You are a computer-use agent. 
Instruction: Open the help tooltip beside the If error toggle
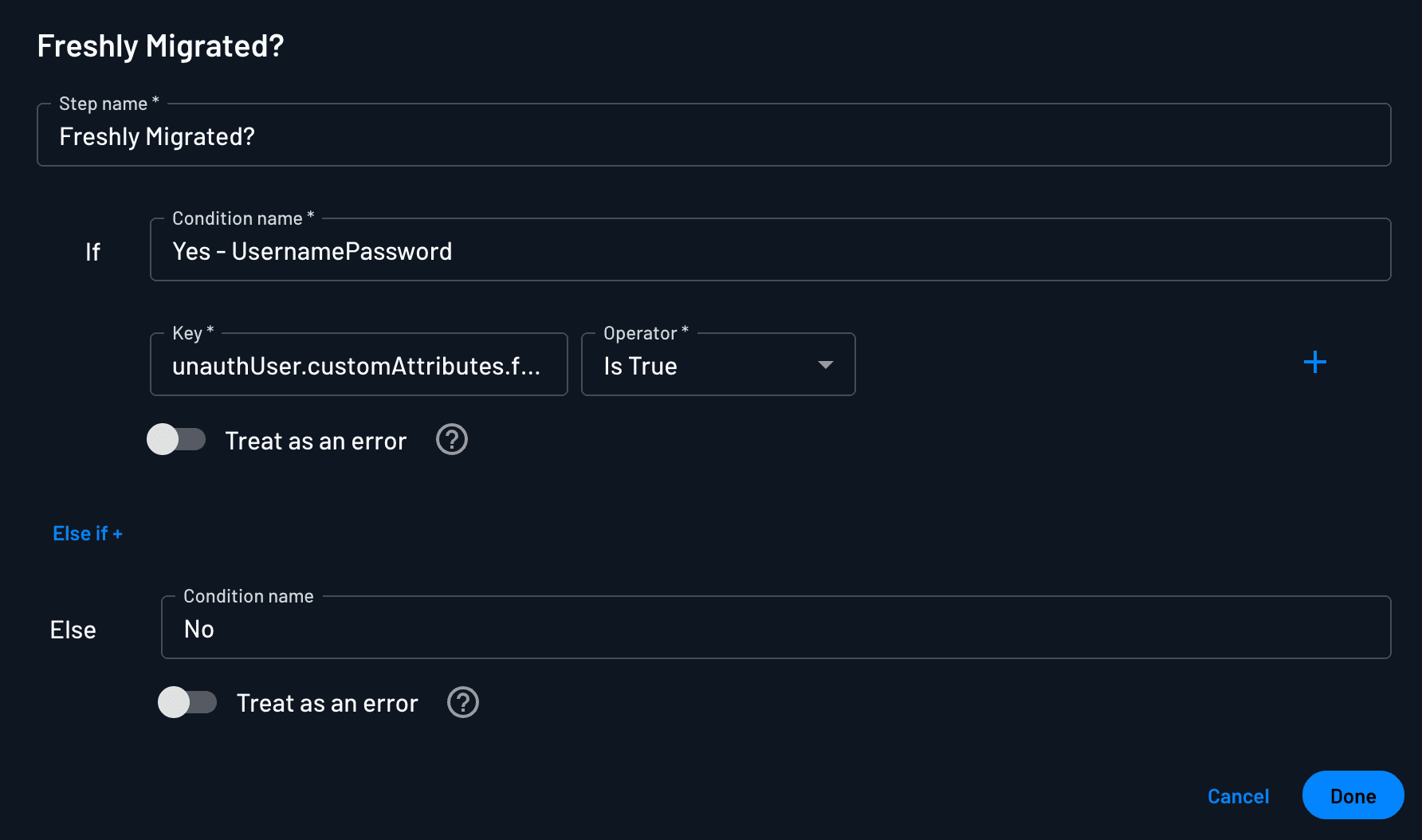pyautogui.click(x=451, y=439)
